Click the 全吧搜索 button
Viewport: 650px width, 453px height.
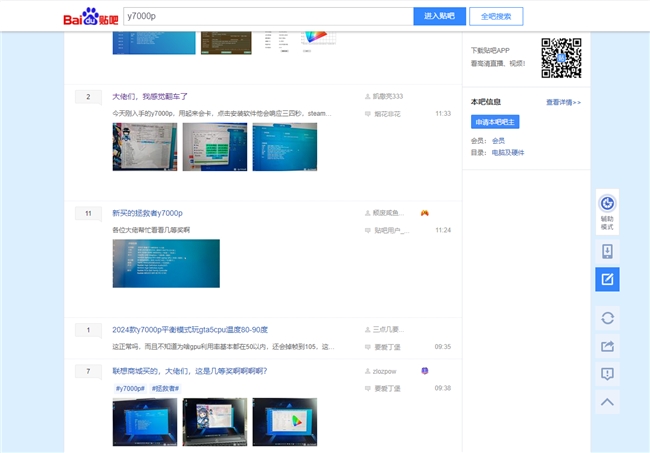point(496,16)
